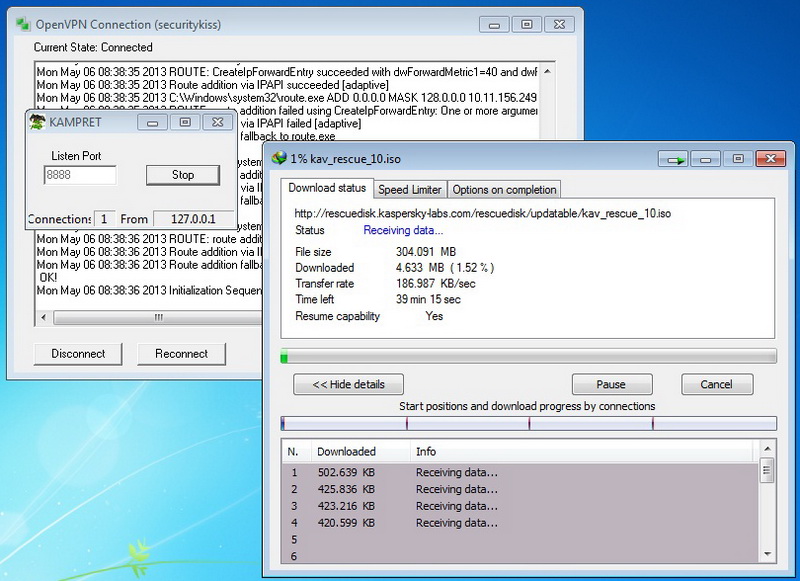
Task: Select connection row 2 with 425.836 KB
Action: (520, 489)
